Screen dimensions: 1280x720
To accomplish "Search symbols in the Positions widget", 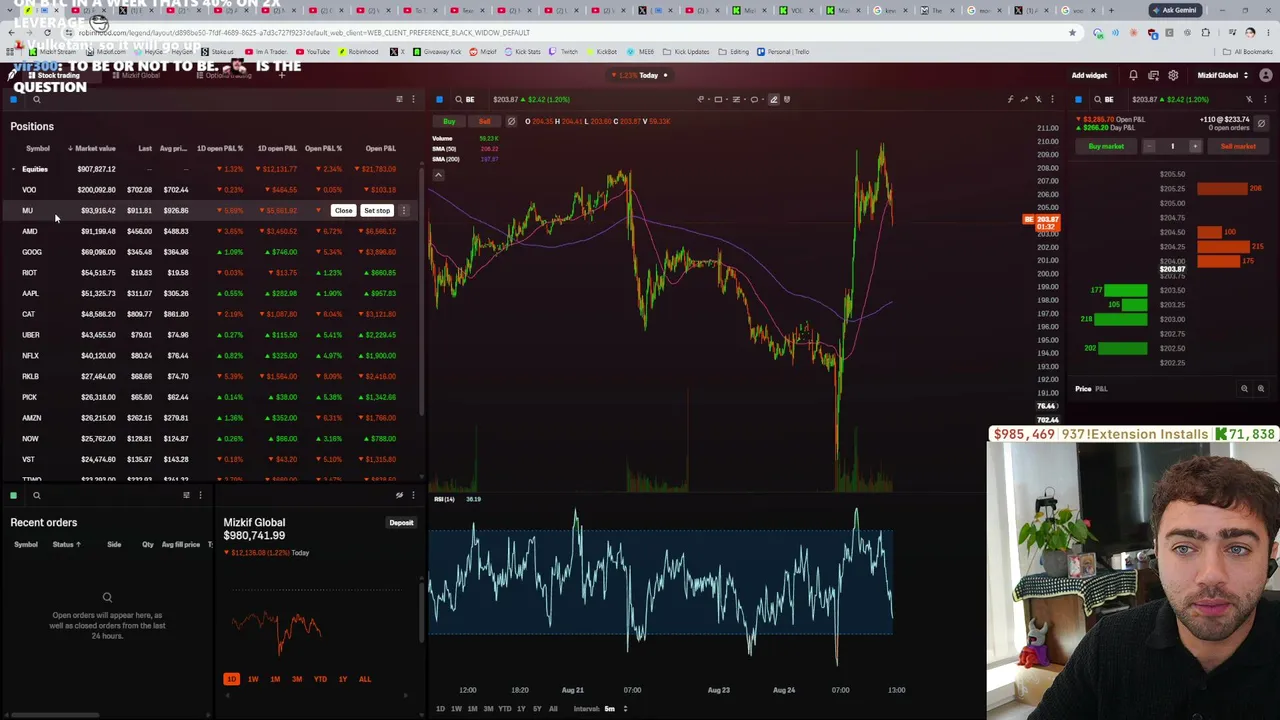I will (x=36, y=99).
